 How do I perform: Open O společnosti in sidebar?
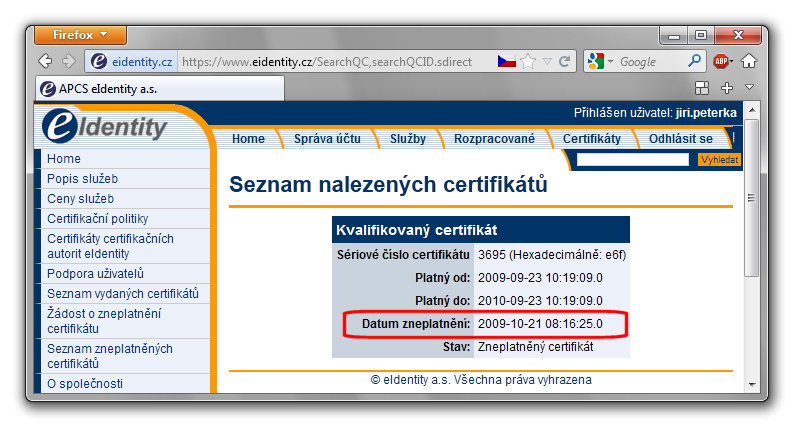click(x=85, y=383)
